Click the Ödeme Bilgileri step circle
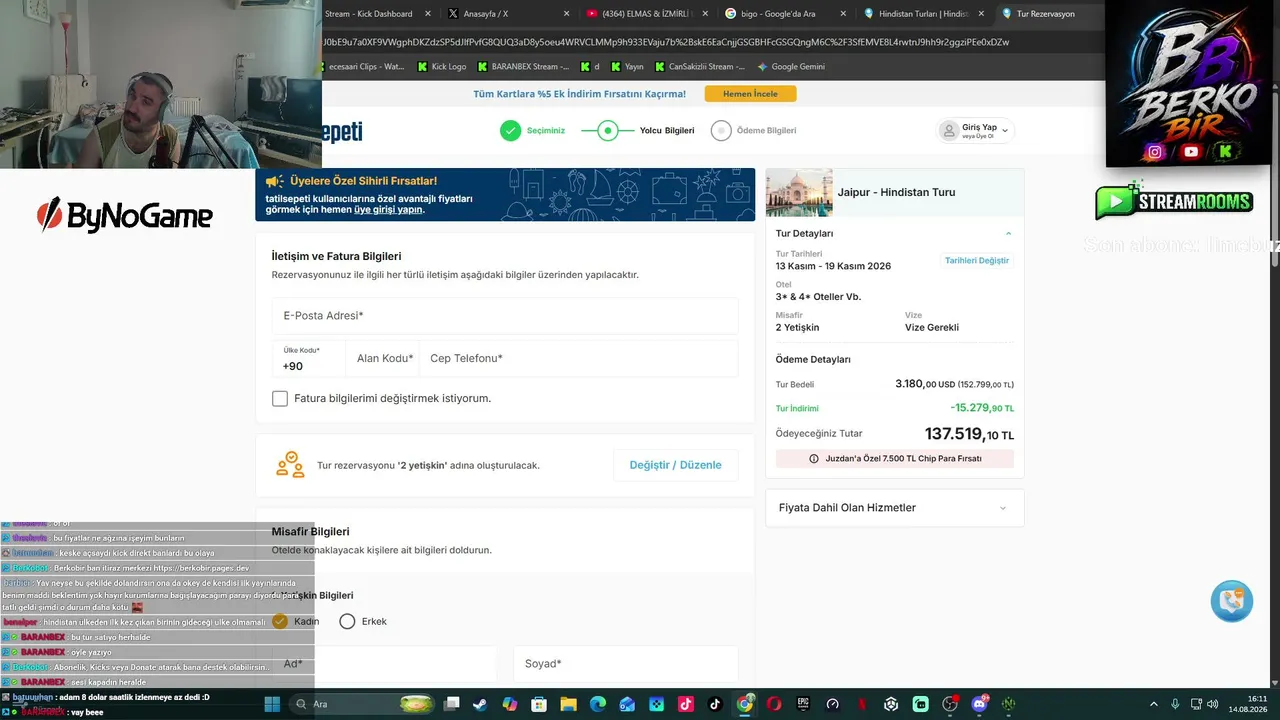Screen dimensions: 1280x720 (x=721, y=130)
